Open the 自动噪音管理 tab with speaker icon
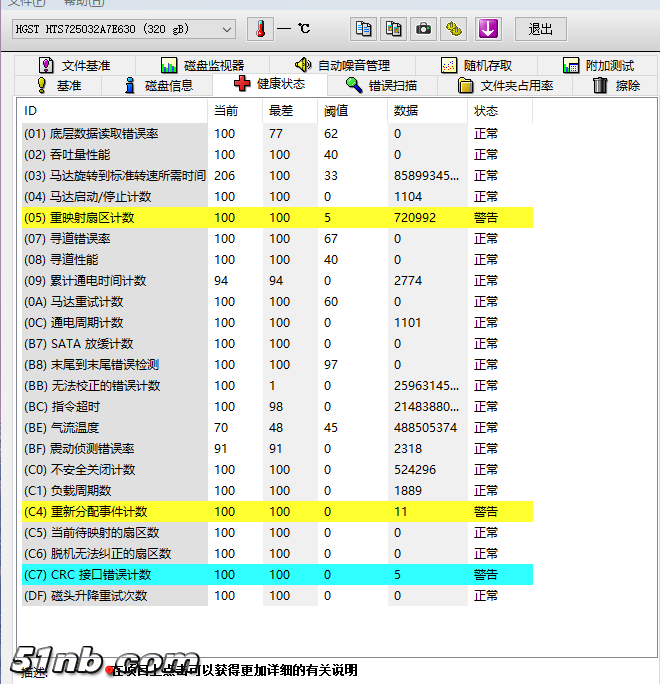660x684 pixels. (341, 66)
